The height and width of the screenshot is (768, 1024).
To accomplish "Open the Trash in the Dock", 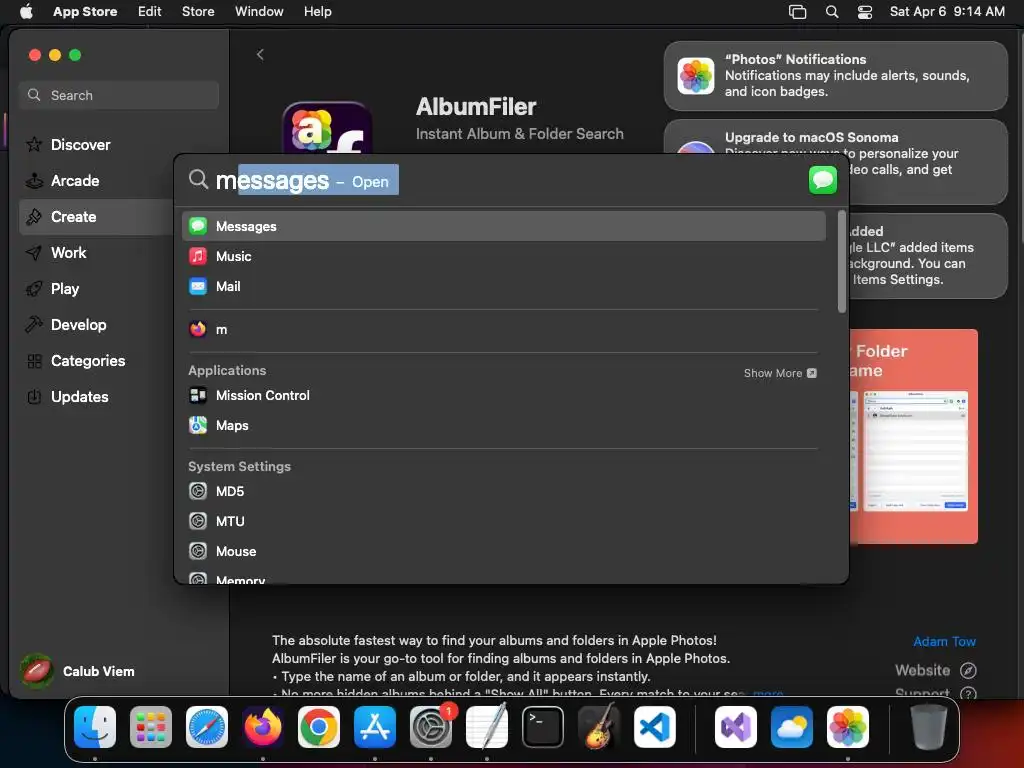I will pyautogui.click(x=928, y=727).
